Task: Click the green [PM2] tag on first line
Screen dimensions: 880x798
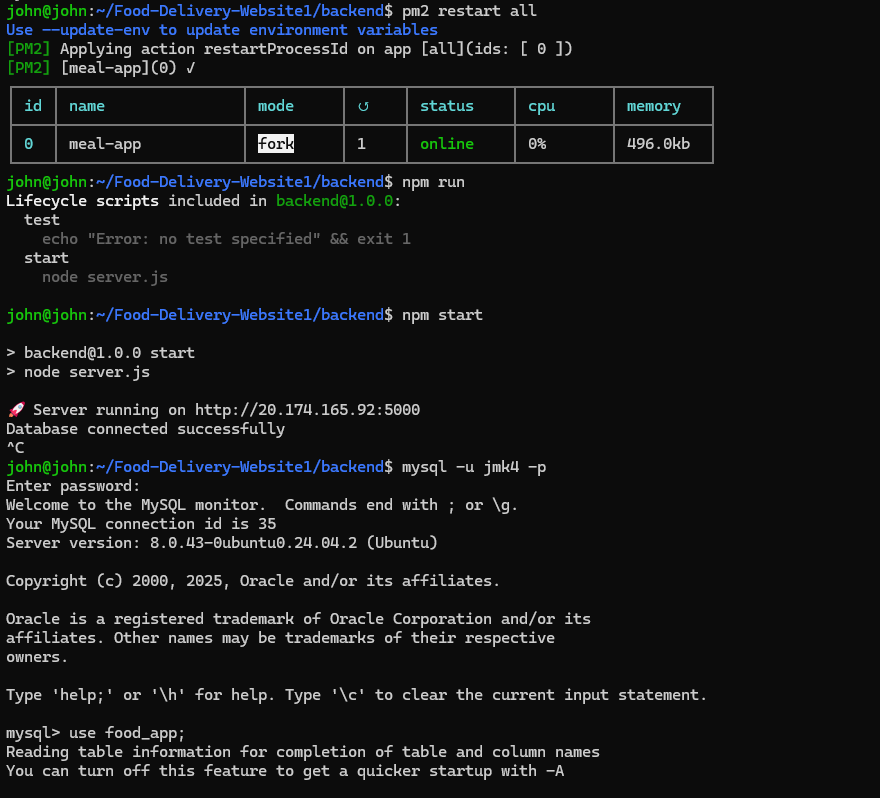Action: click(27, 48)
